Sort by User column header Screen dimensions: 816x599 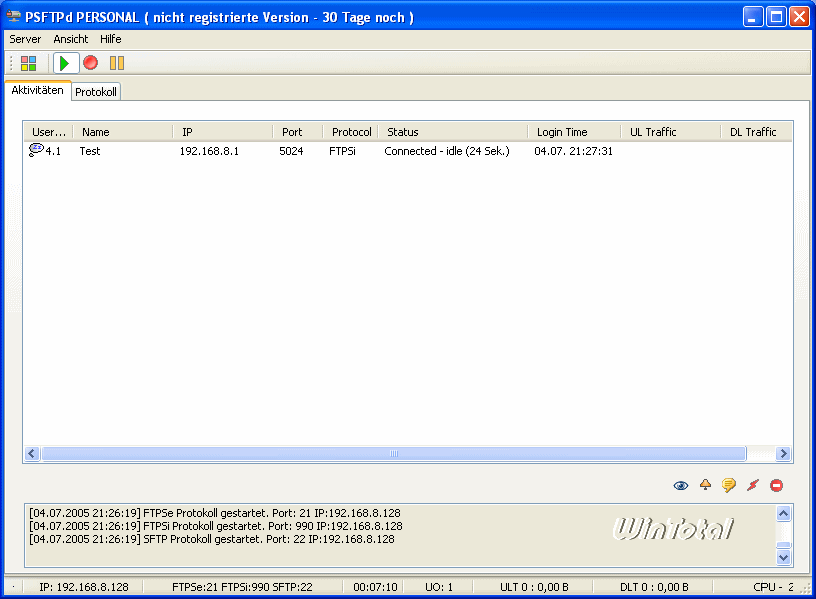point(48,132)
